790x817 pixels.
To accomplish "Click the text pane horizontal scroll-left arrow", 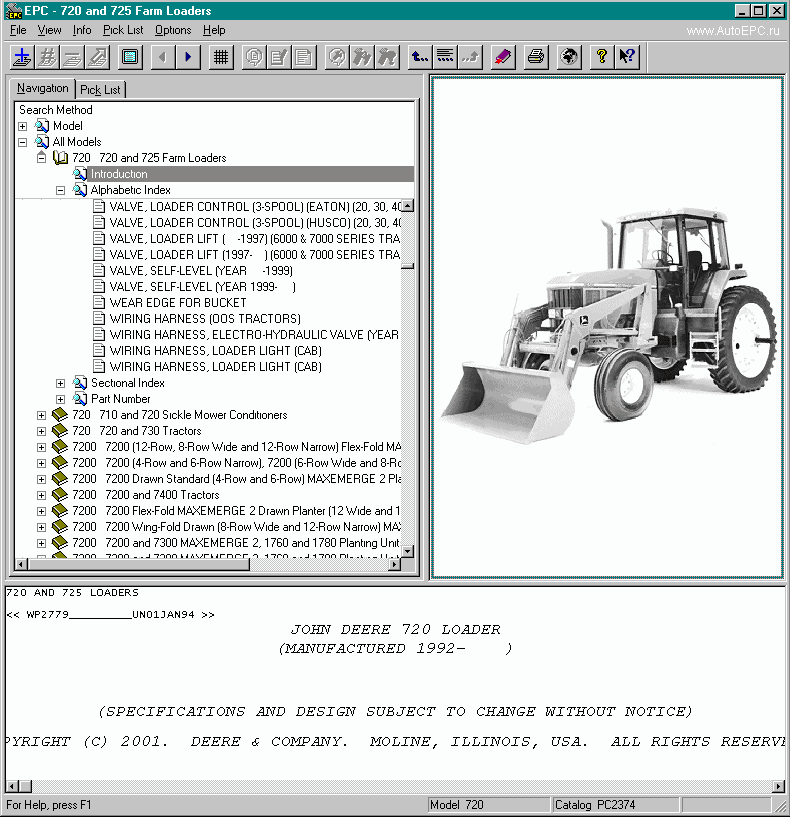I will click(13, 786).
